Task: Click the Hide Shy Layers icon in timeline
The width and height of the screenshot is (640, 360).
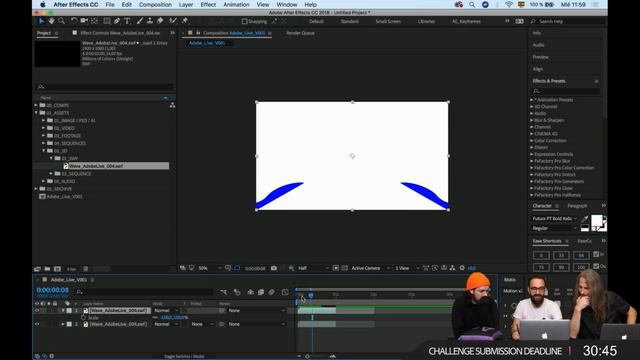Action: [250, 292]
